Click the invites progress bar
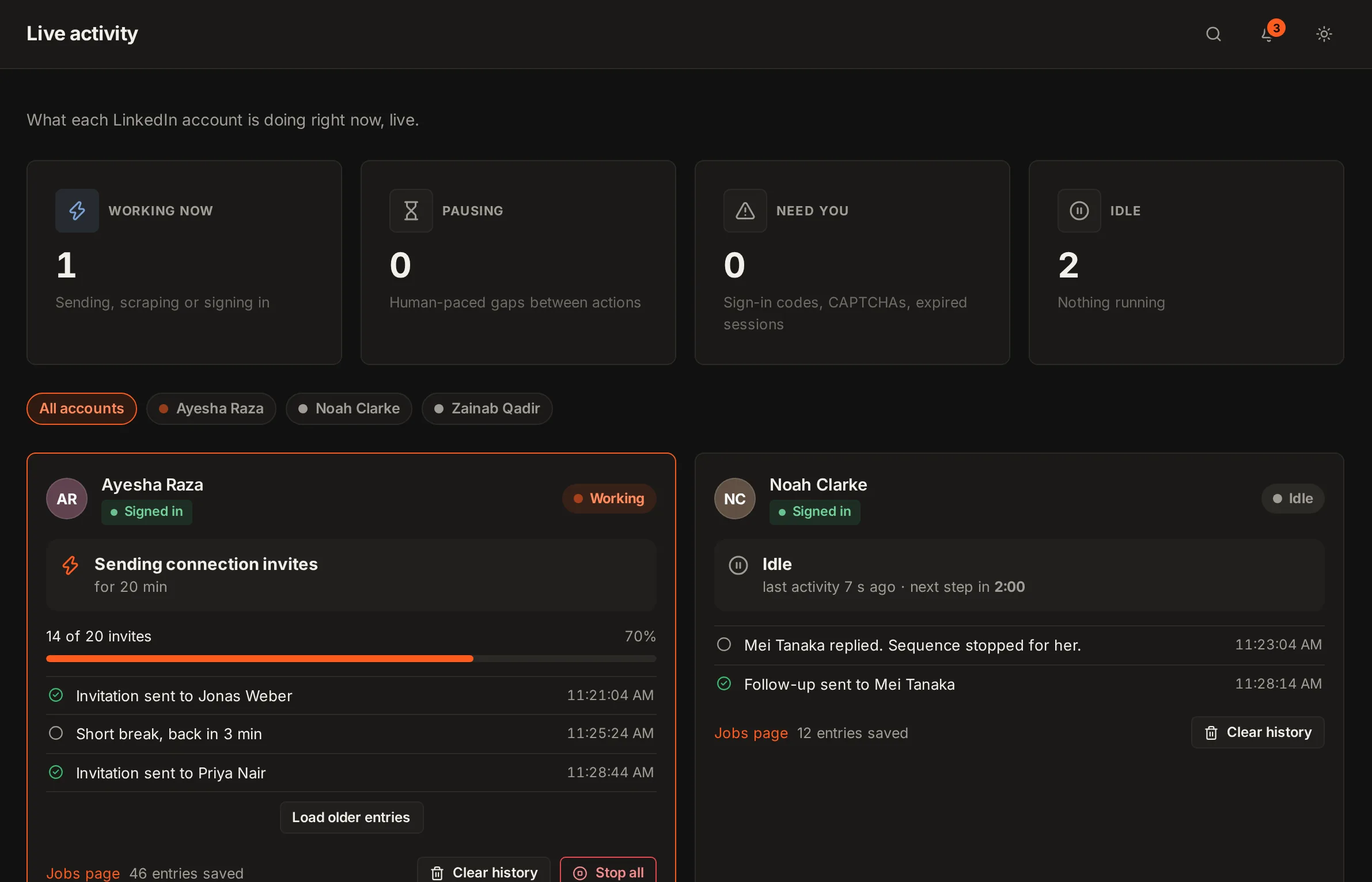 (x=351, y=659)
